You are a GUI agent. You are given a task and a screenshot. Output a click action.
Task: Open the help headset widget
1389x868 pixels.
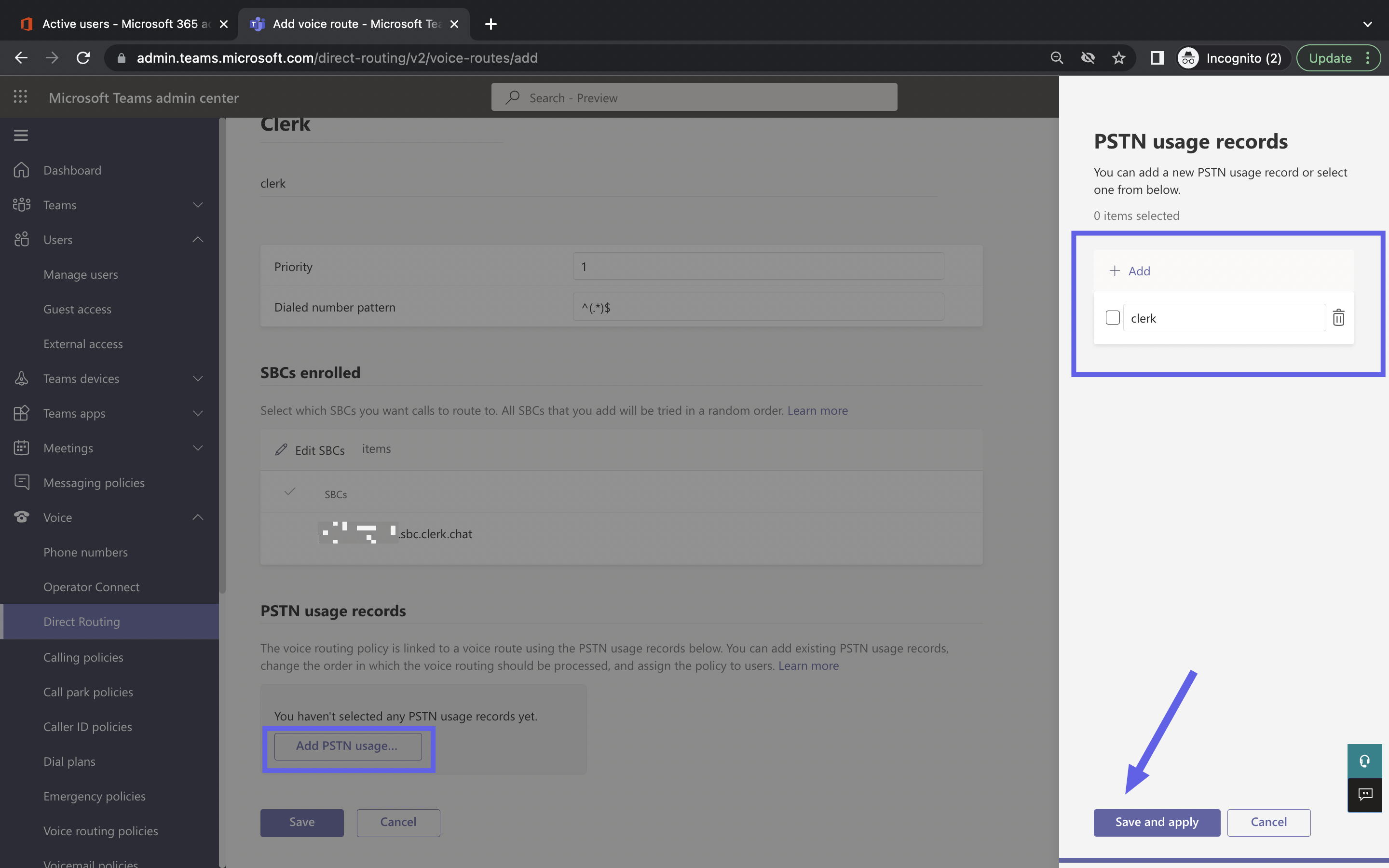click(x=1364, y=761)
